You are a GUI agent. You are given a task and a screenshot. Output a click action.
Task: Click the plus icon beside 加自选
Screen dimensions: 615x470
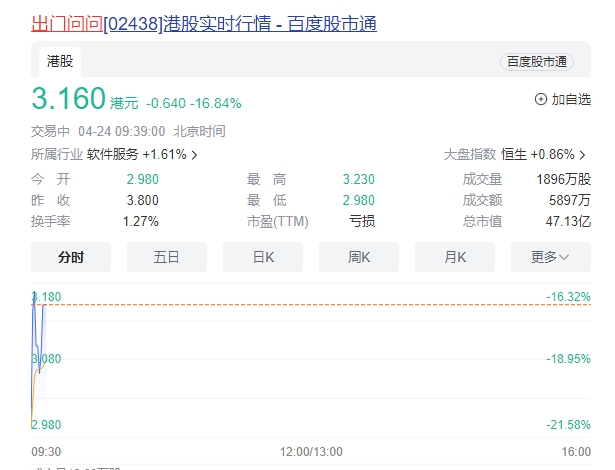point(540,99)
